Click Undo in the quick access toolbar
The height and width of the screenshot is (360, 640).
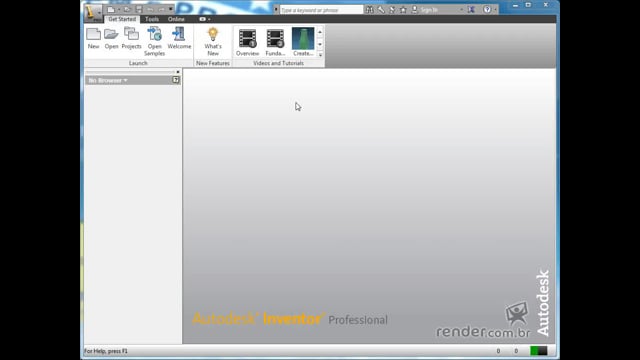150,9
